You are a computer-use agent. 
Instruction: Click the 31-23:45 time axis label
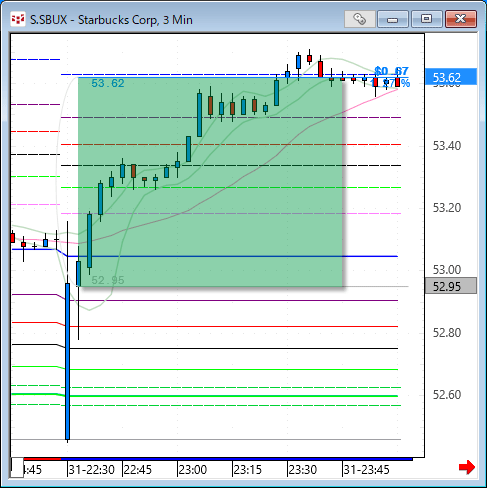(x=366, y=470)
